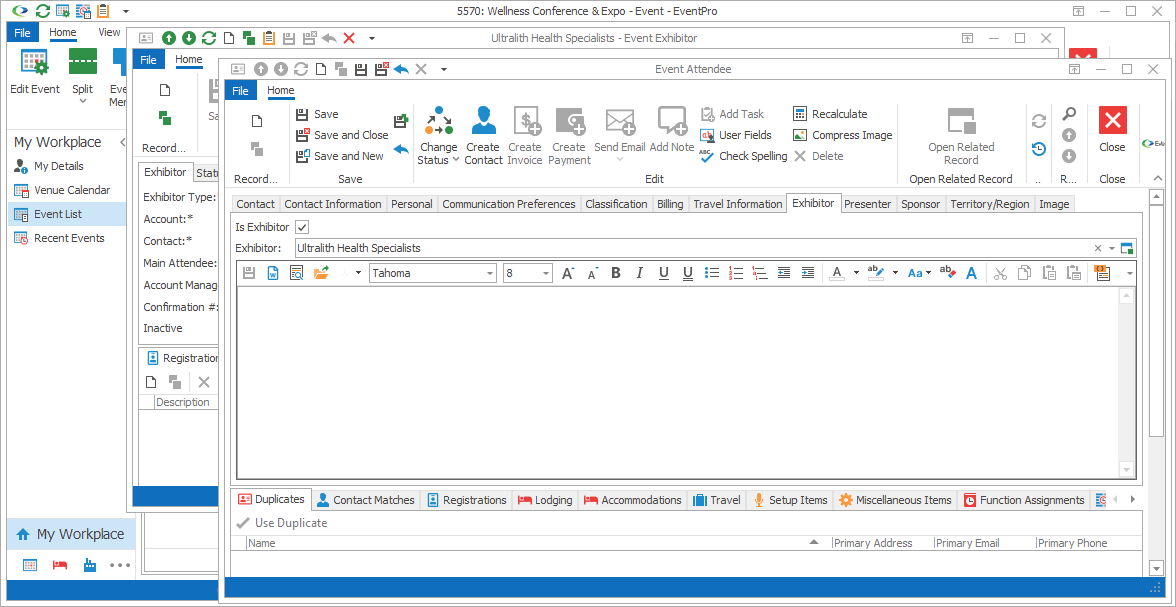1176x607 pixels.
Task: Click the open record icon beside Exhibitor field
Action: (x=1127, y=248)
